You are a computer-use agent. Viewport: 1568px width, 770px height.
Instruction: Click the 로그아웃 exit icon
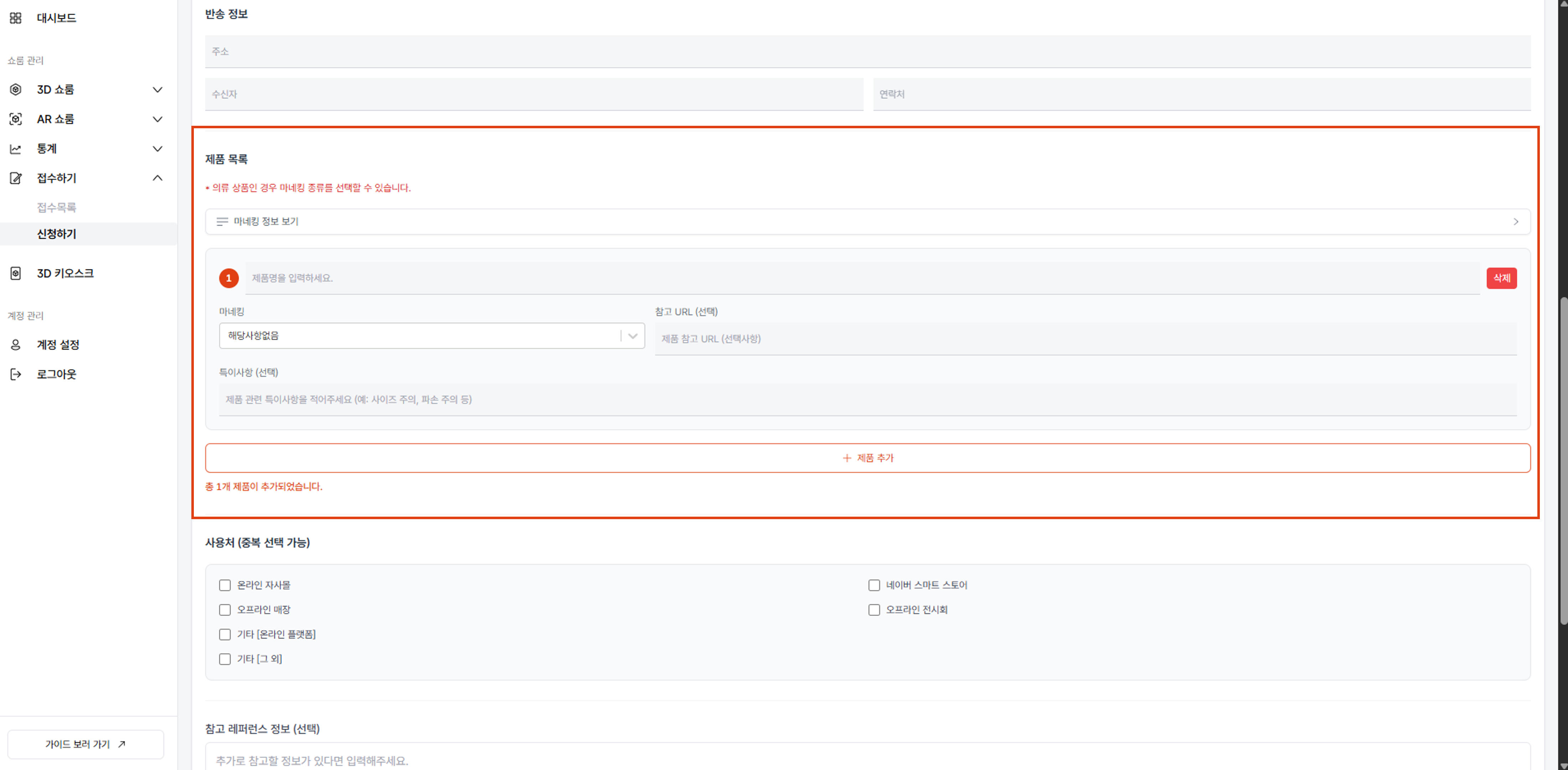pos(16,374)
